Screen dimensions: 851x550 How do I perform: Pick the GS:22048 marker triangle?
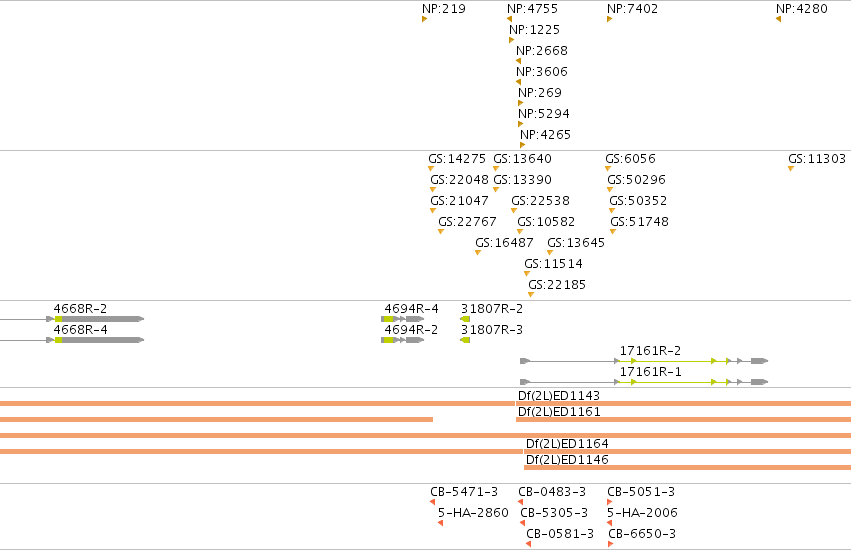[433, 189]
